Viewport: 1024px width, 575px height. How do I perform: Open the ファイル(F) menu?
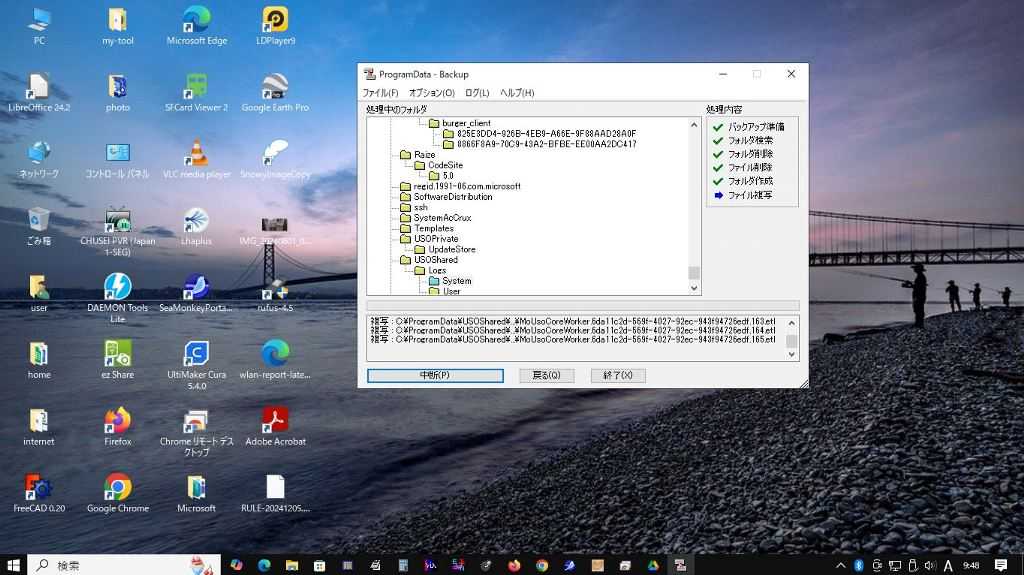(380, 93)
